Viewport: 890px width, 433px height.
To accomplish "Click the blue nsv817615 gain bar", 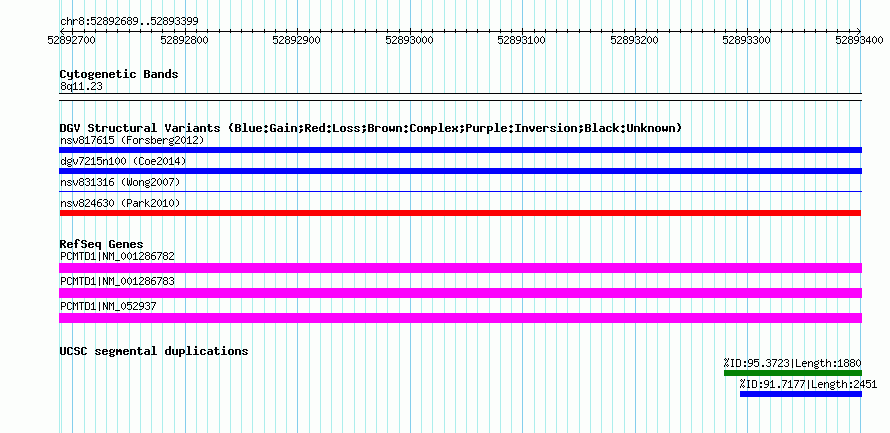I will coord(460,150).
